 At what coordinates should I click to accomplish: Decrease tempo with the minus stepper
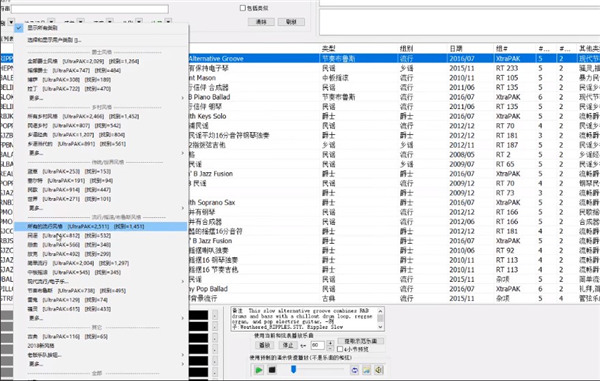click(331, 348)
